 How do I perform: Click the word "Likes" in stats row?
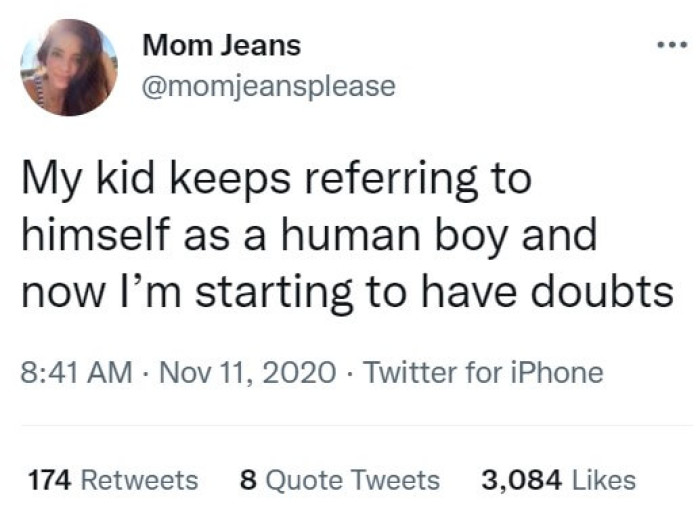tap(605, 480)
